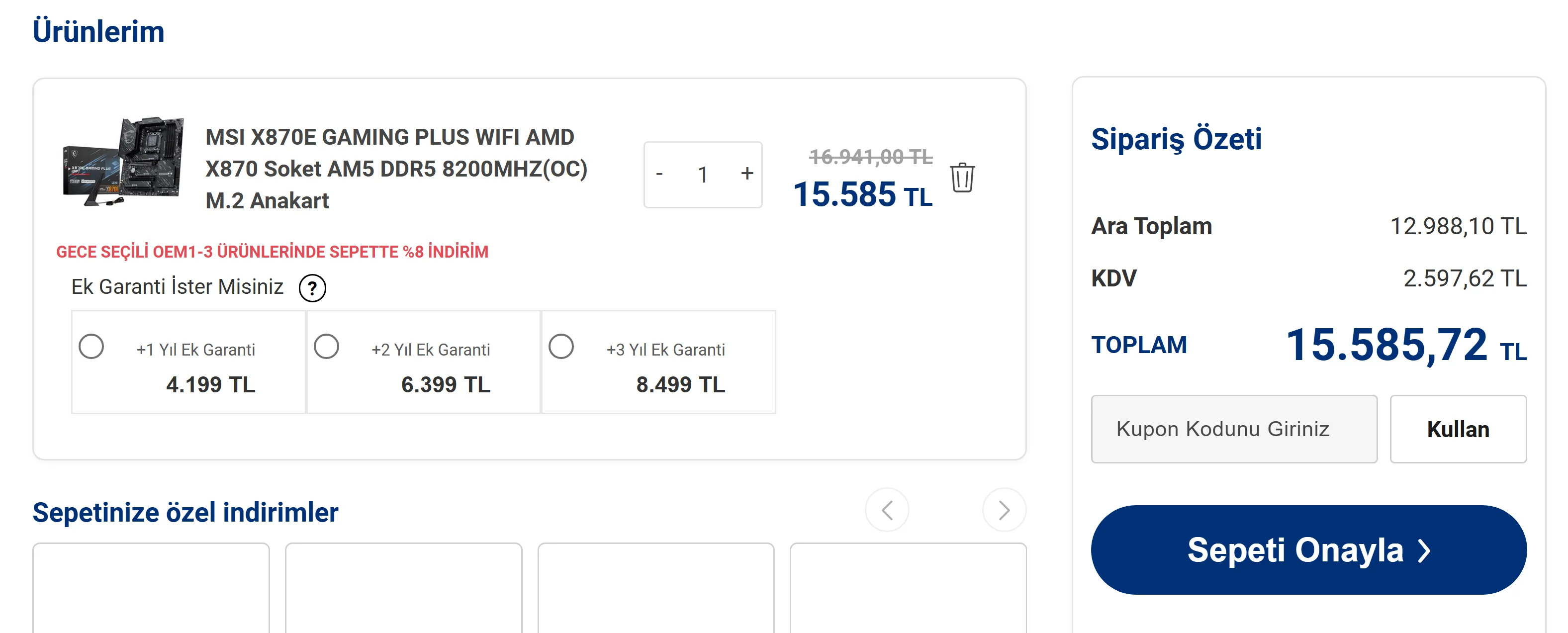Click the OEM1-3 %8 discount campaign text
Screen dimensions: 1568x633
click(x=272, y=252)
